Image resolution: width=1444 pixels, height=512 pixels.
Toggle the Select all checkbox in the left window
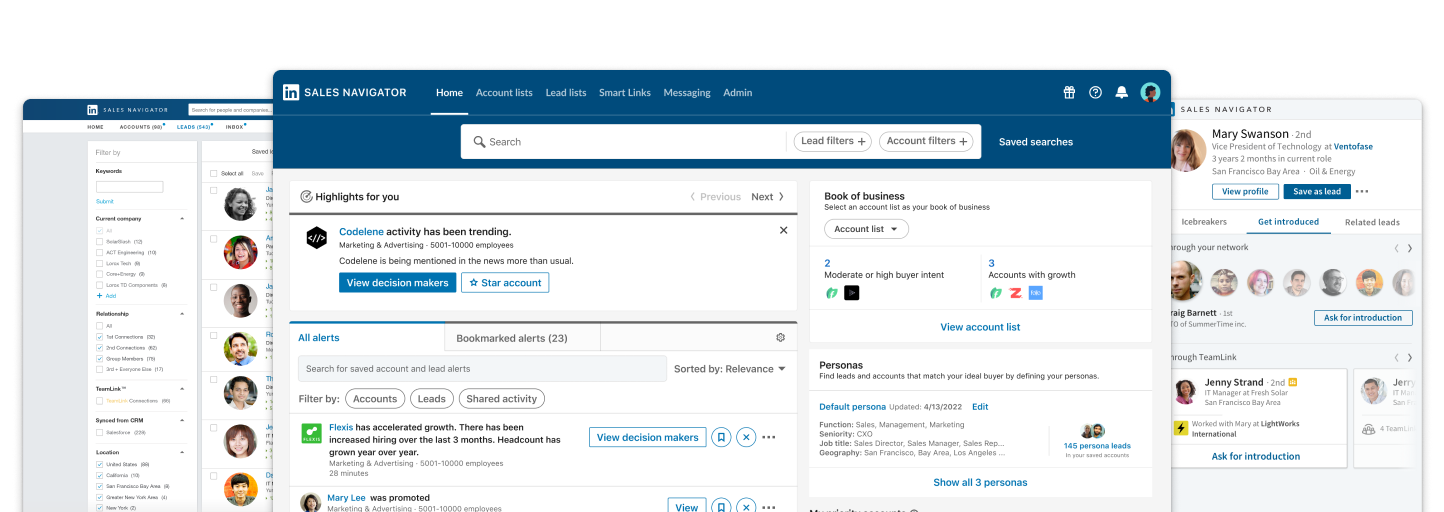pyautogui.click(x=213, y=173)
